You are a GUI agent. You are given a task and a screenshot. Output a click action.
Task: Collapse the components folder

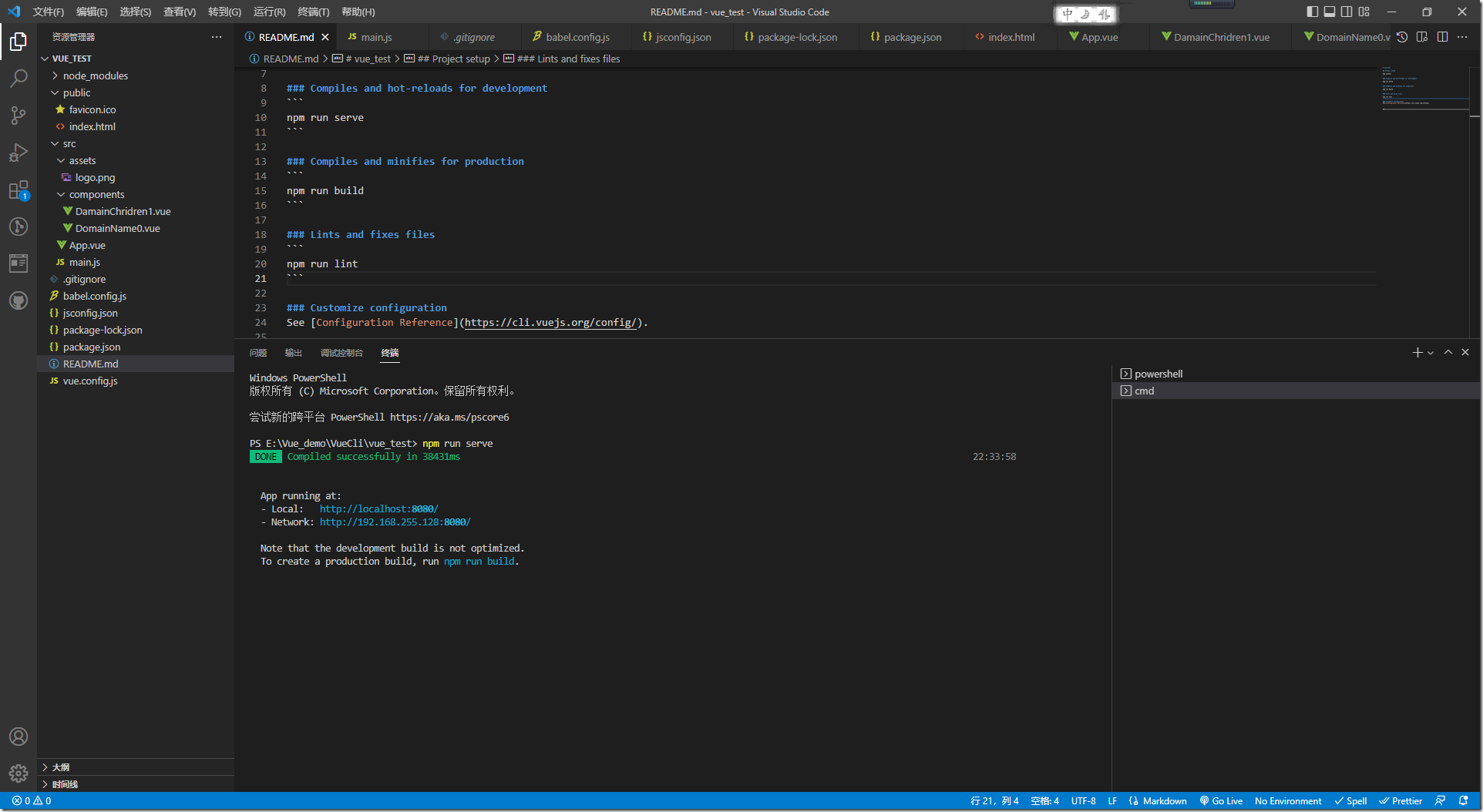[x=136, y=194]
